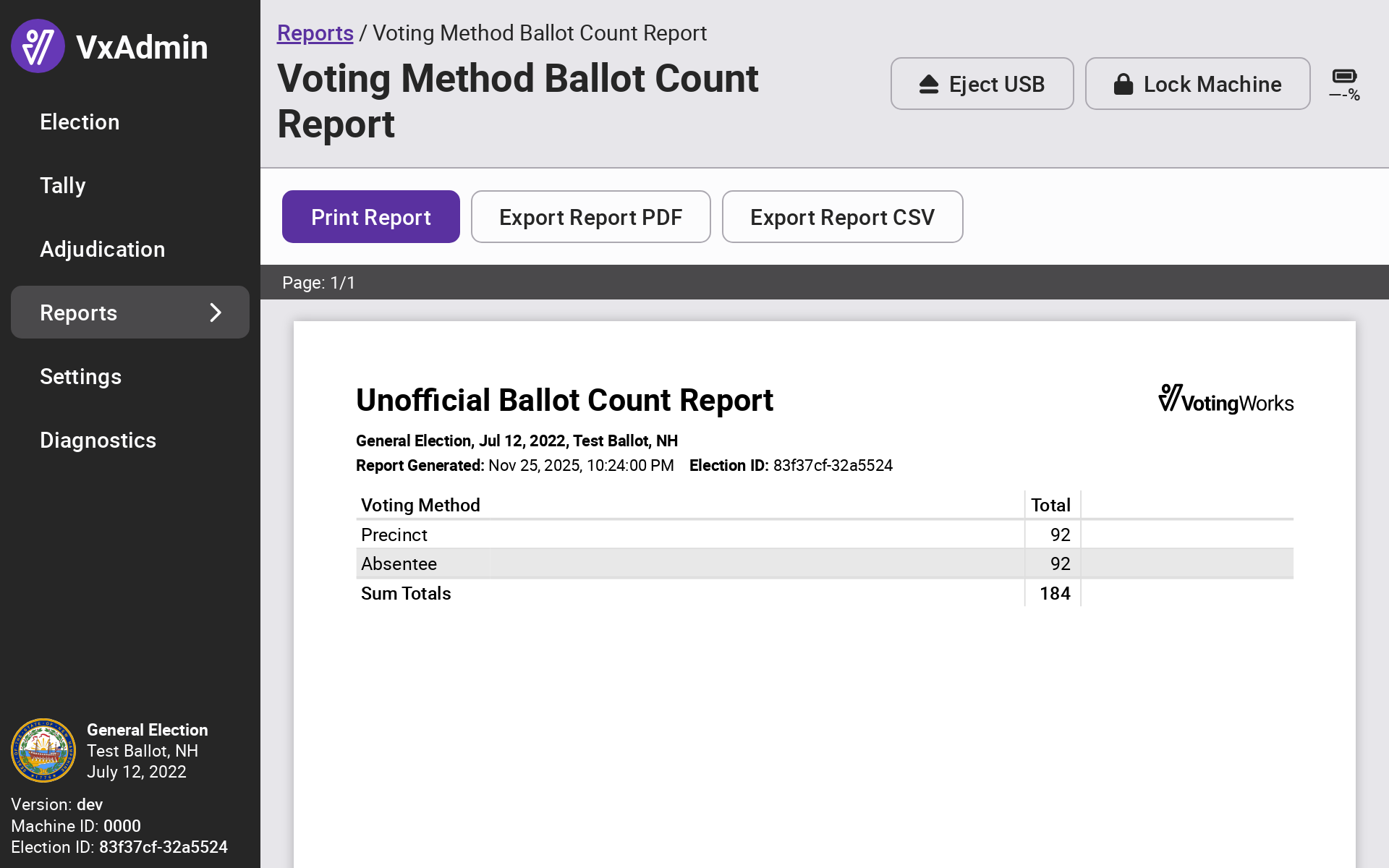
Task: Open the Settings page
Action: [x=80, y=376]
